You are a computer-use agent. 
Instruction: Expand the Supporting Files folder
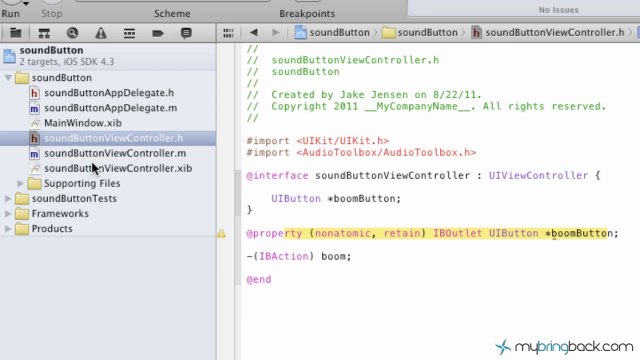point(20,183)
